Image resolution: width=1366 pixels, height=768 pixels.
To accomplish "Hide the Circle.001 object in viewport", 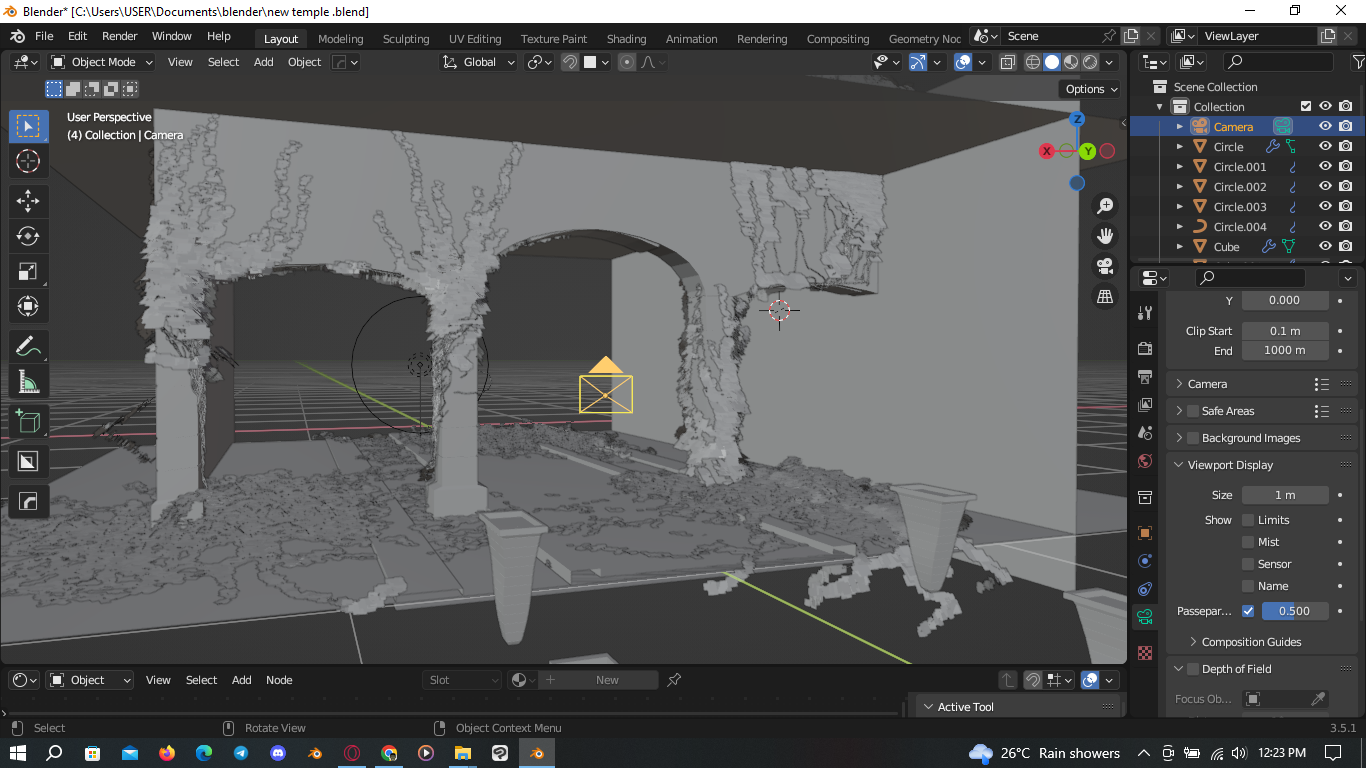I will [1325, 167].
